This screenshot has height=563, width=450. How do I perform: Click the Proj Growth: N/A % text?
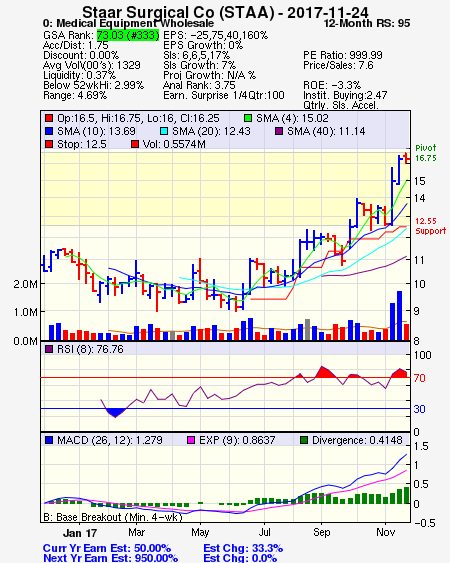(209, 75)
